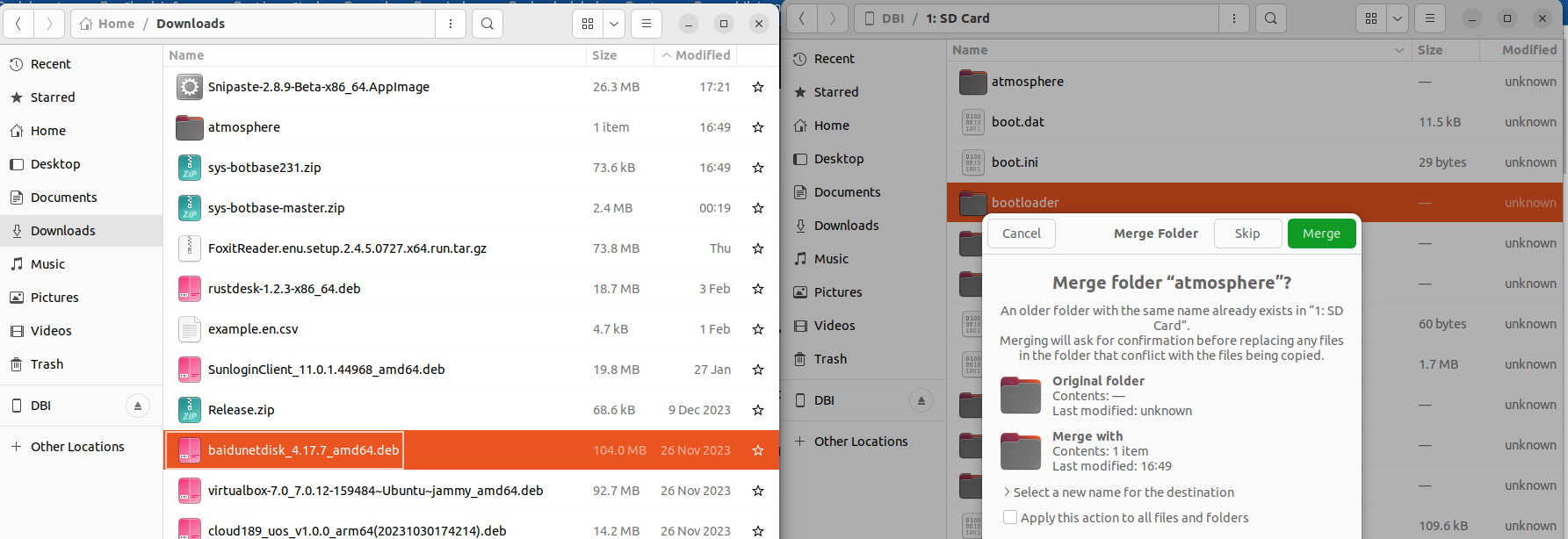This screenshot has width=1568, height=539.
Task: Sort files by the Modified column
Action: pos(702,55)
